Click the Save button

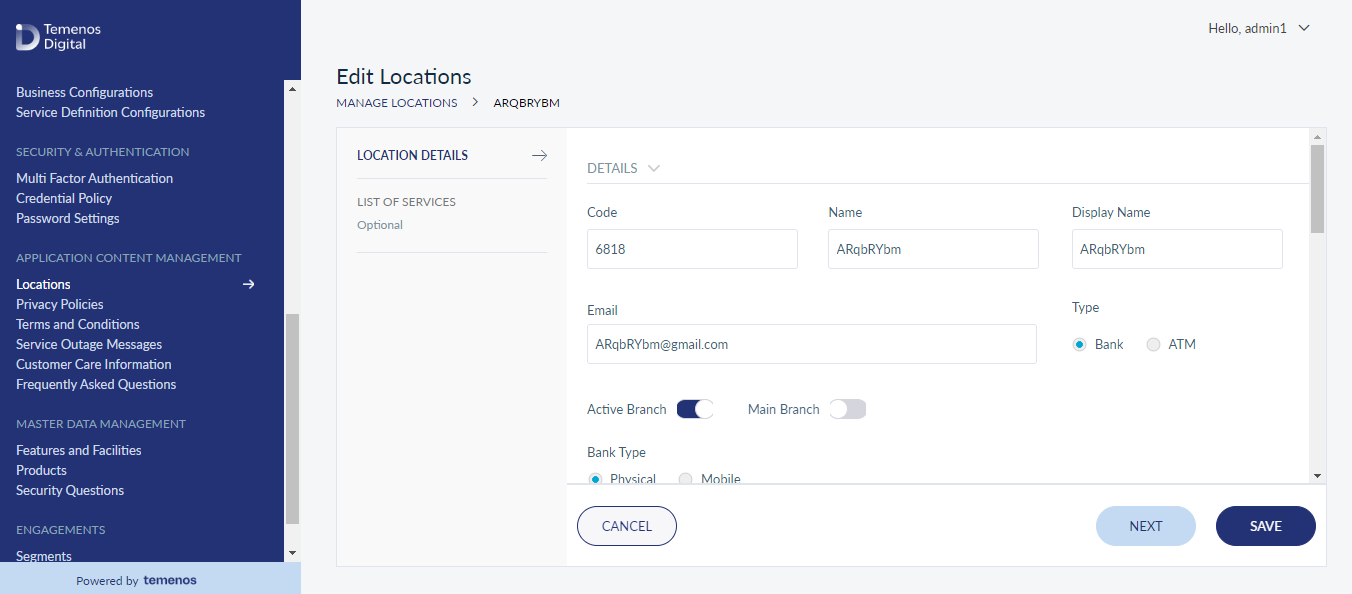click(1266, 526)
